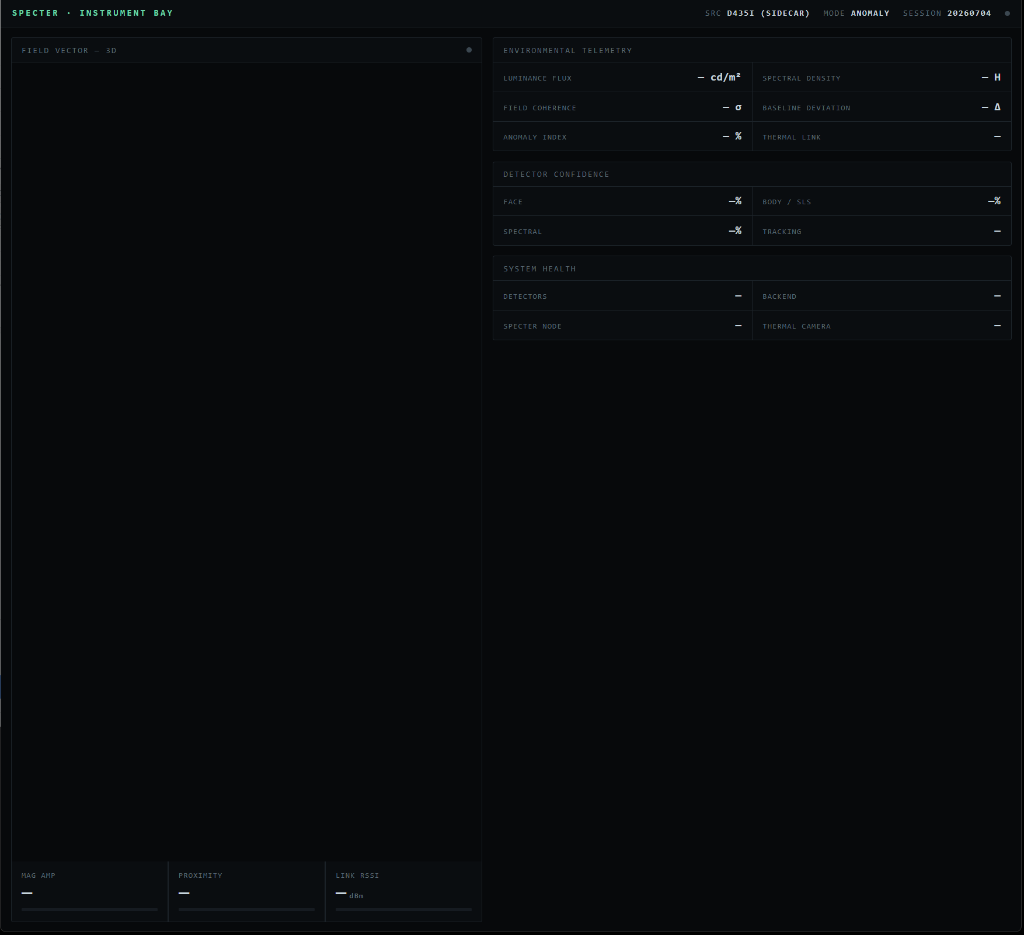Click the Field Vector panel status dot
Viewport: 1024px width, 935px height.
coord(469,50)
